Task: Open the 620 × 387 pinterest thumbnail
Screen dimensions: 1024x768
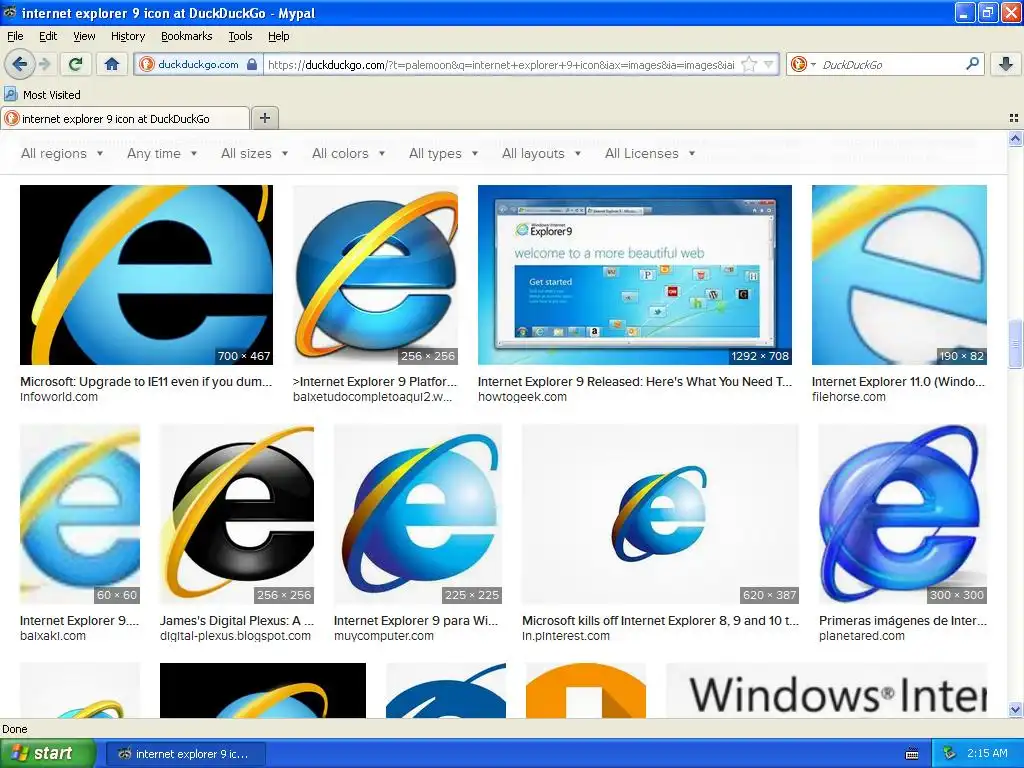Action: point(660,514)
